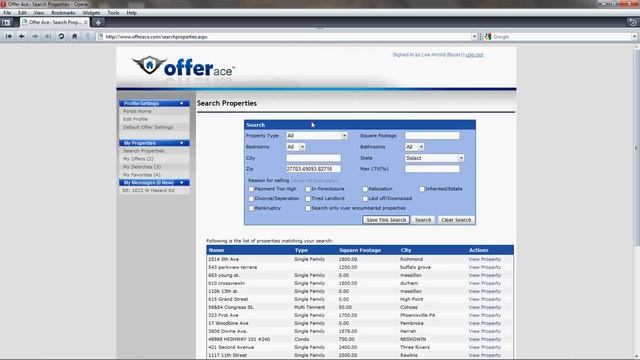The image size is (640, 360).
Task: Open My Searches (3) in the sidebar
Action: [x=142, y=167]
